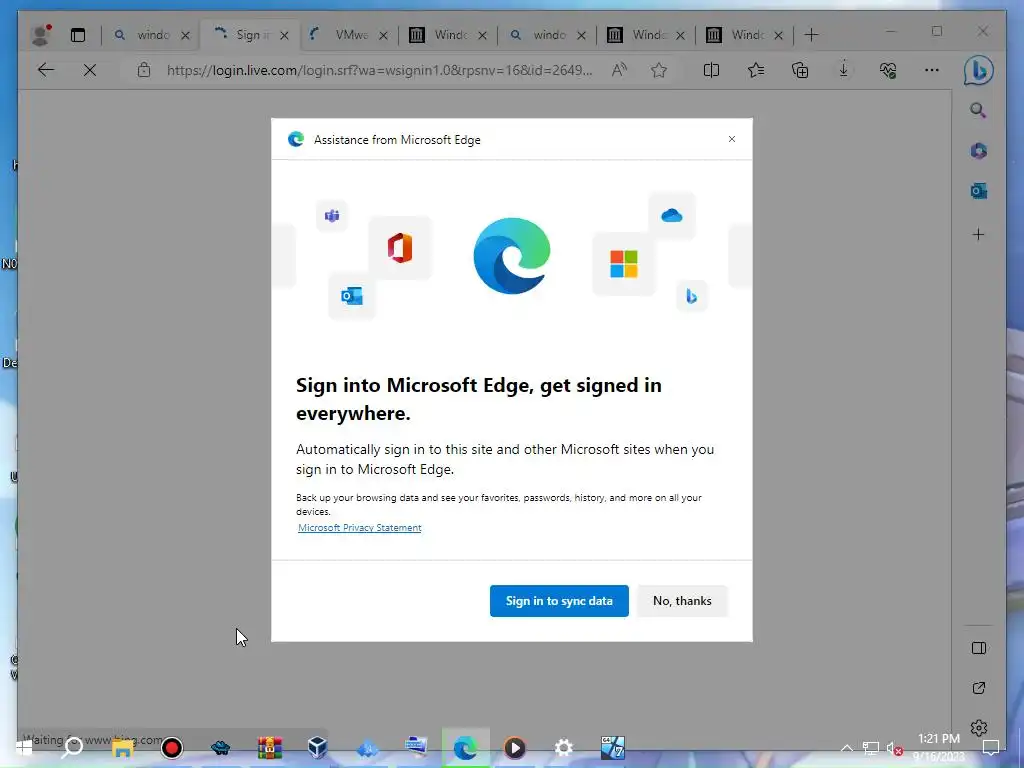Screen dimensions: 1024x768
Task: Click the 'No, thanks' button
Action: click(682, 601)
